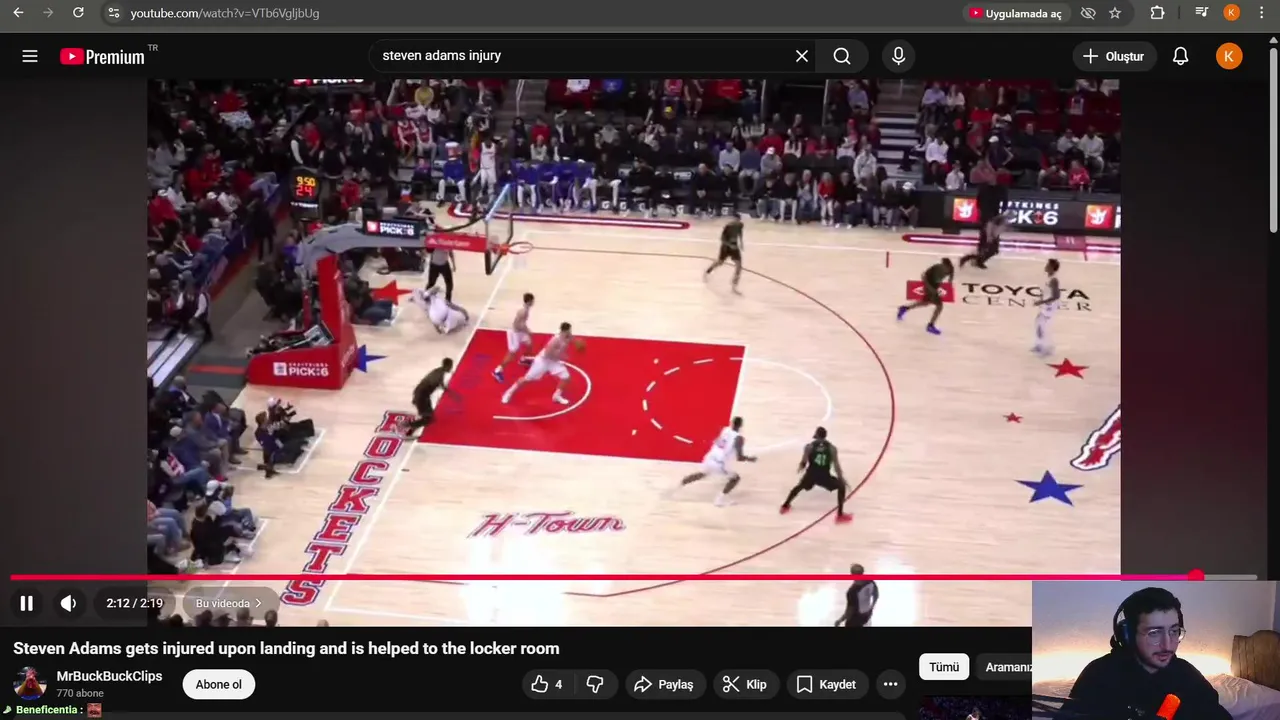The image size is (1280, 720).
Task: Open browser extensions puzzle icon
Action: pos(1157,13)
